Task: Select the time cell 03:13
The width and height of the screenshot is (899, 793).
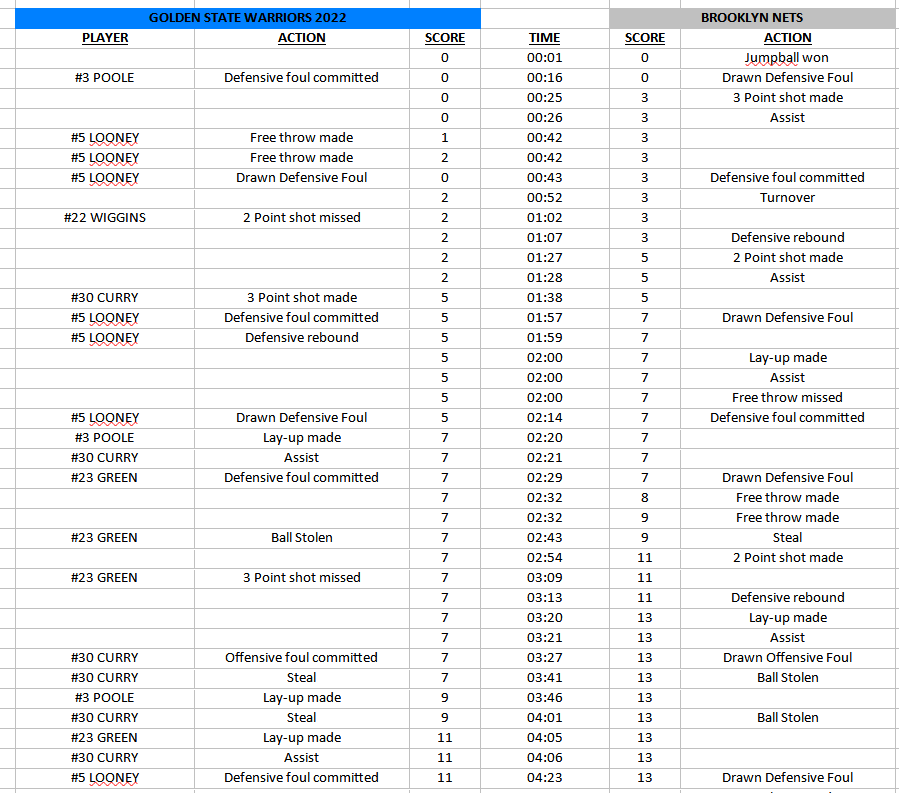Action: coord(545,598)
